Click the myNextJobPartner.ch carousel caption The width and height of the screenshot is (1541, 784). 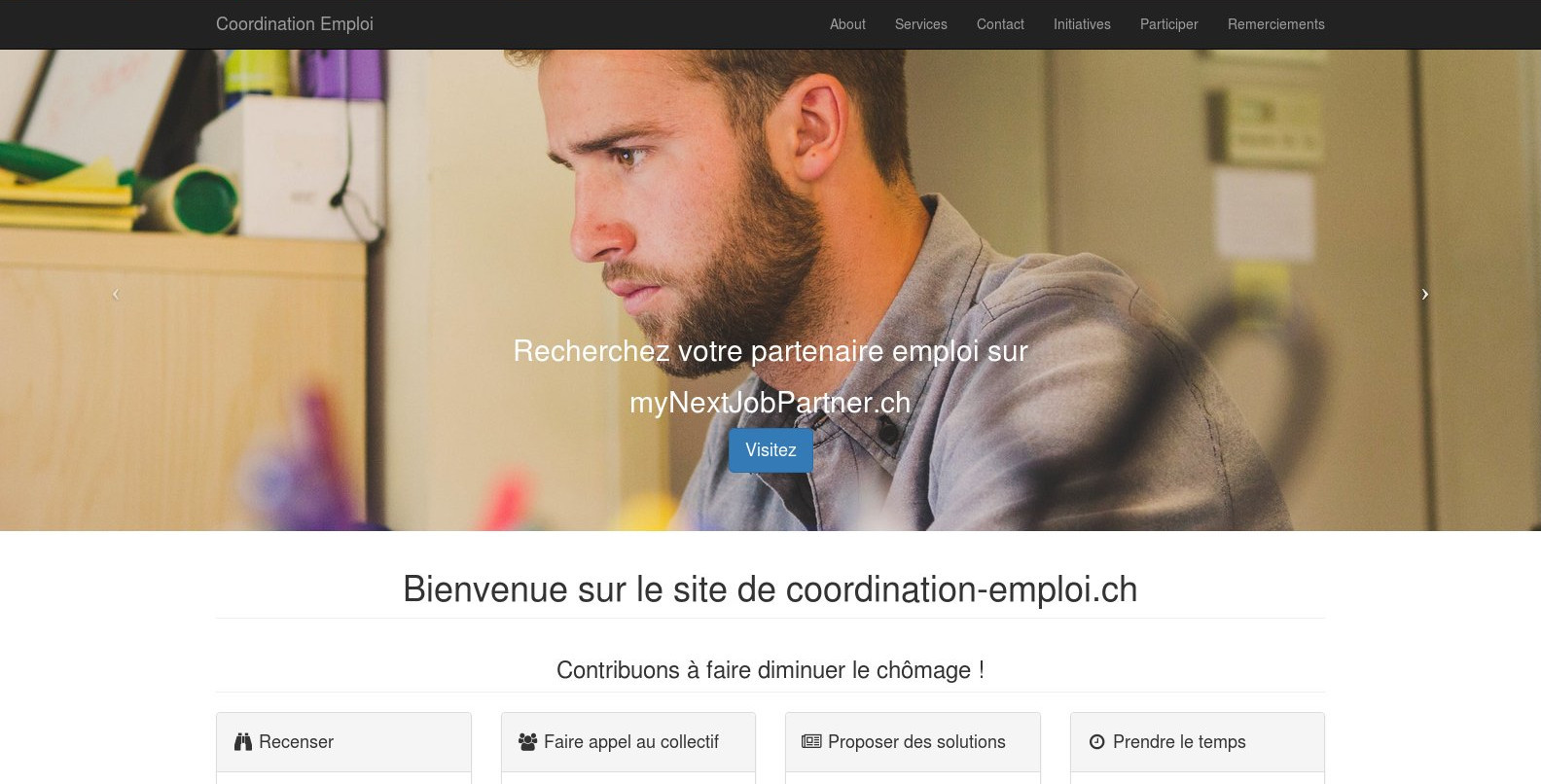coord(770,403)
